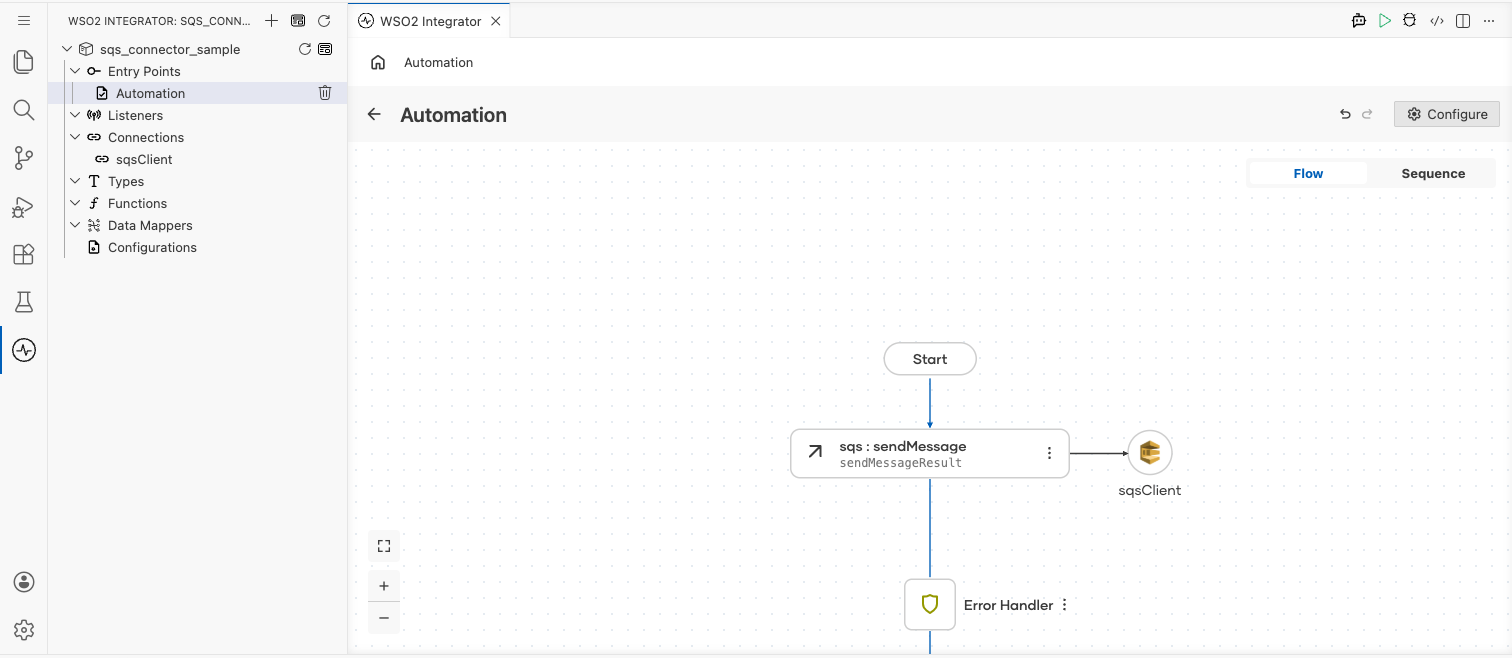Click the home icon in breadcrumb

pos(378,62)
